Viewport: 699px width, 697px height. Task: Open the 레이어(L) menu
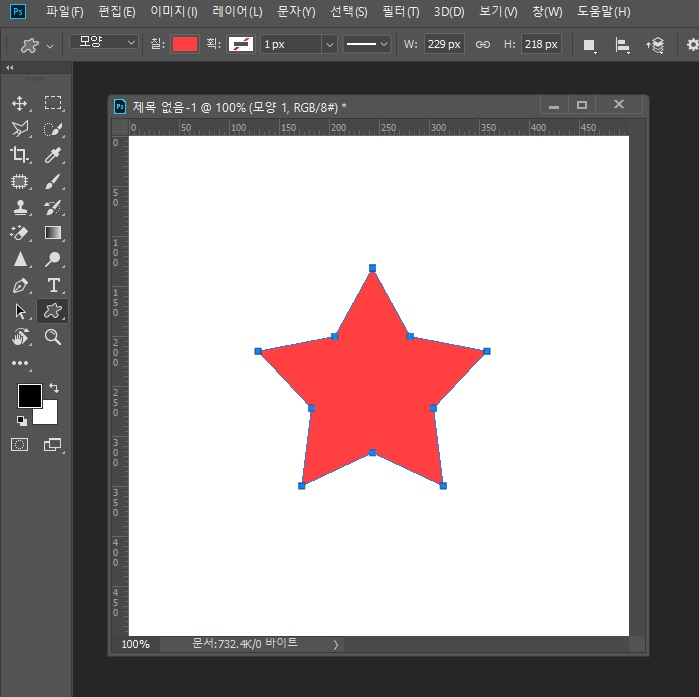click(237, 11)
